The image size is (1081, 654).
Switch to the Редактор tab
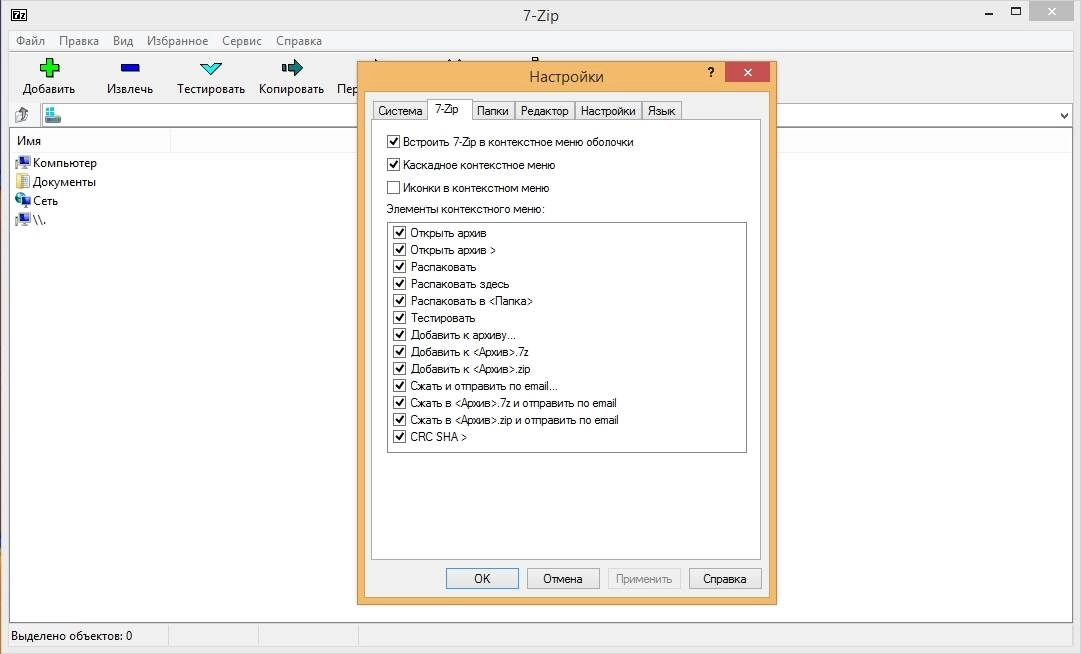coord(545,110)
